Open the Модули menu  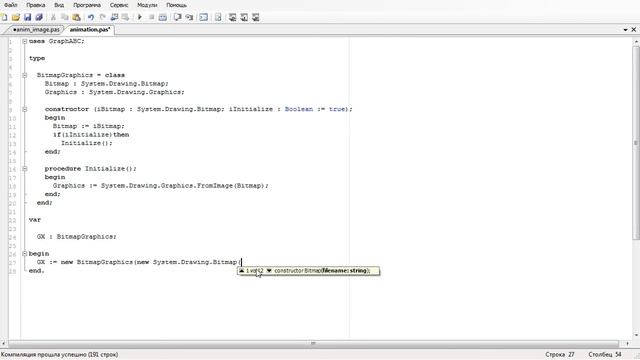147,5
